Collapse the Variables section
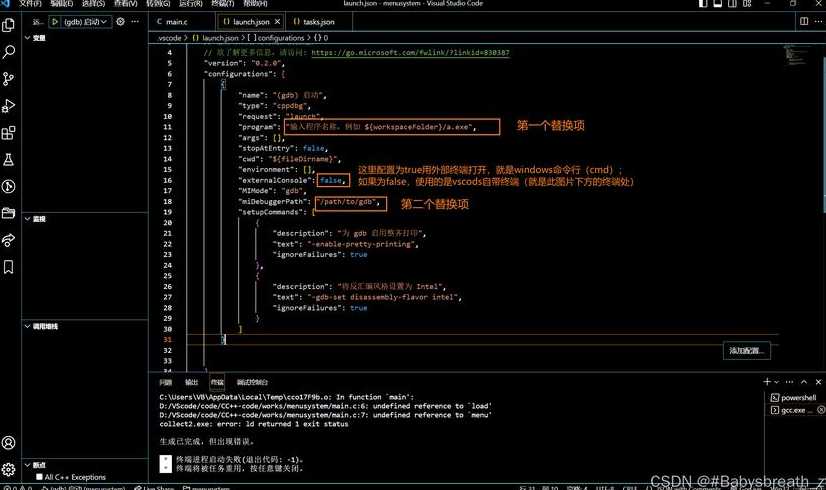The height and width of the screenshot is (490, 826). pos(27,38)
